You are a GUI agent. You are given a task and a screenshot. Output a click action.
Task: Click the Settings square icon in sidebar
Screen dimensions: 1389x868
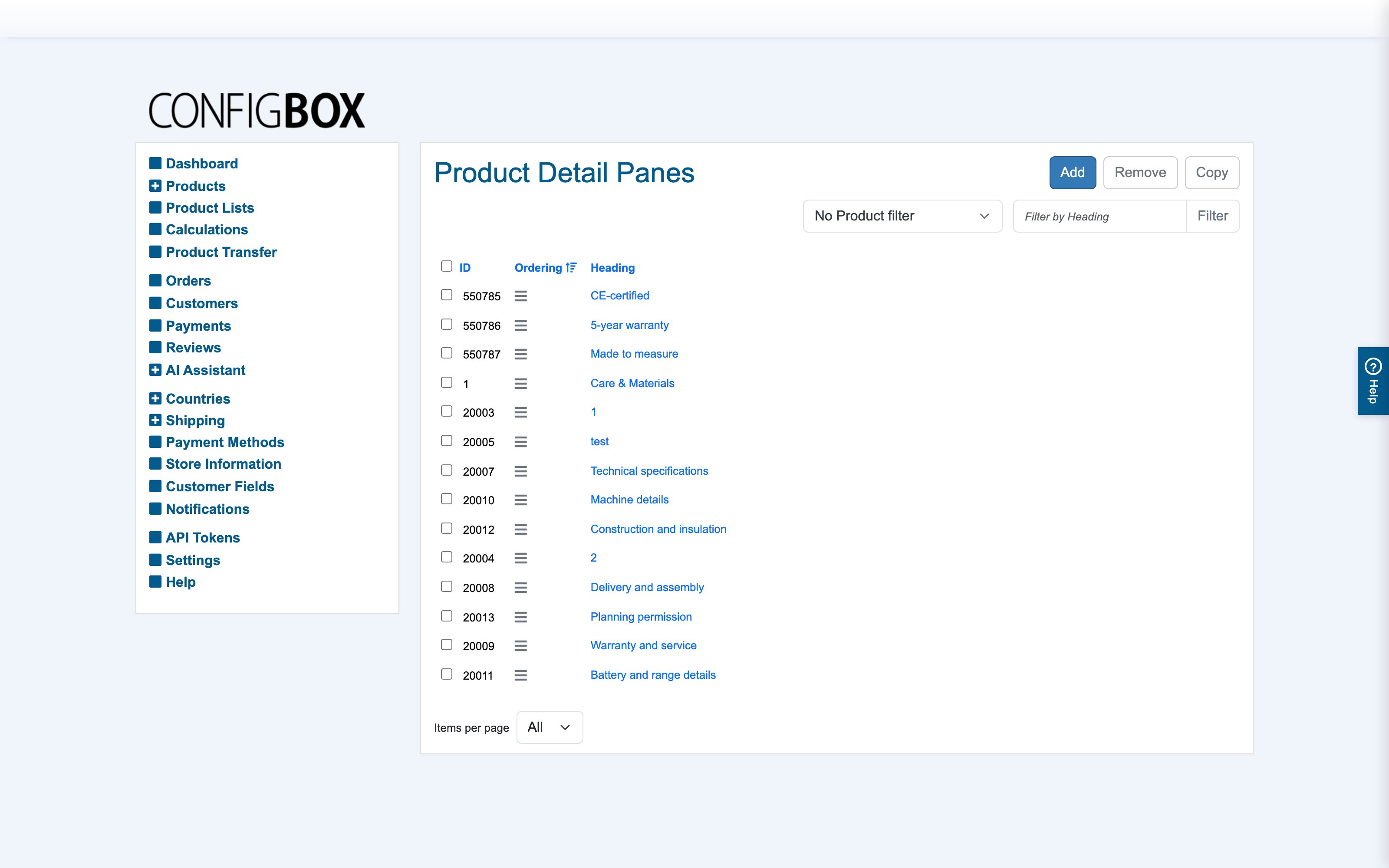[x=155, y=560]
